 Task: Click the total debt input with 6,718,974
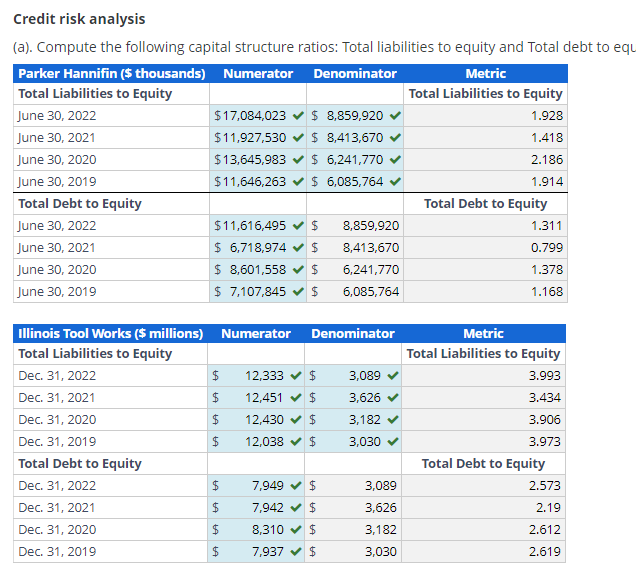click(258, 248)
